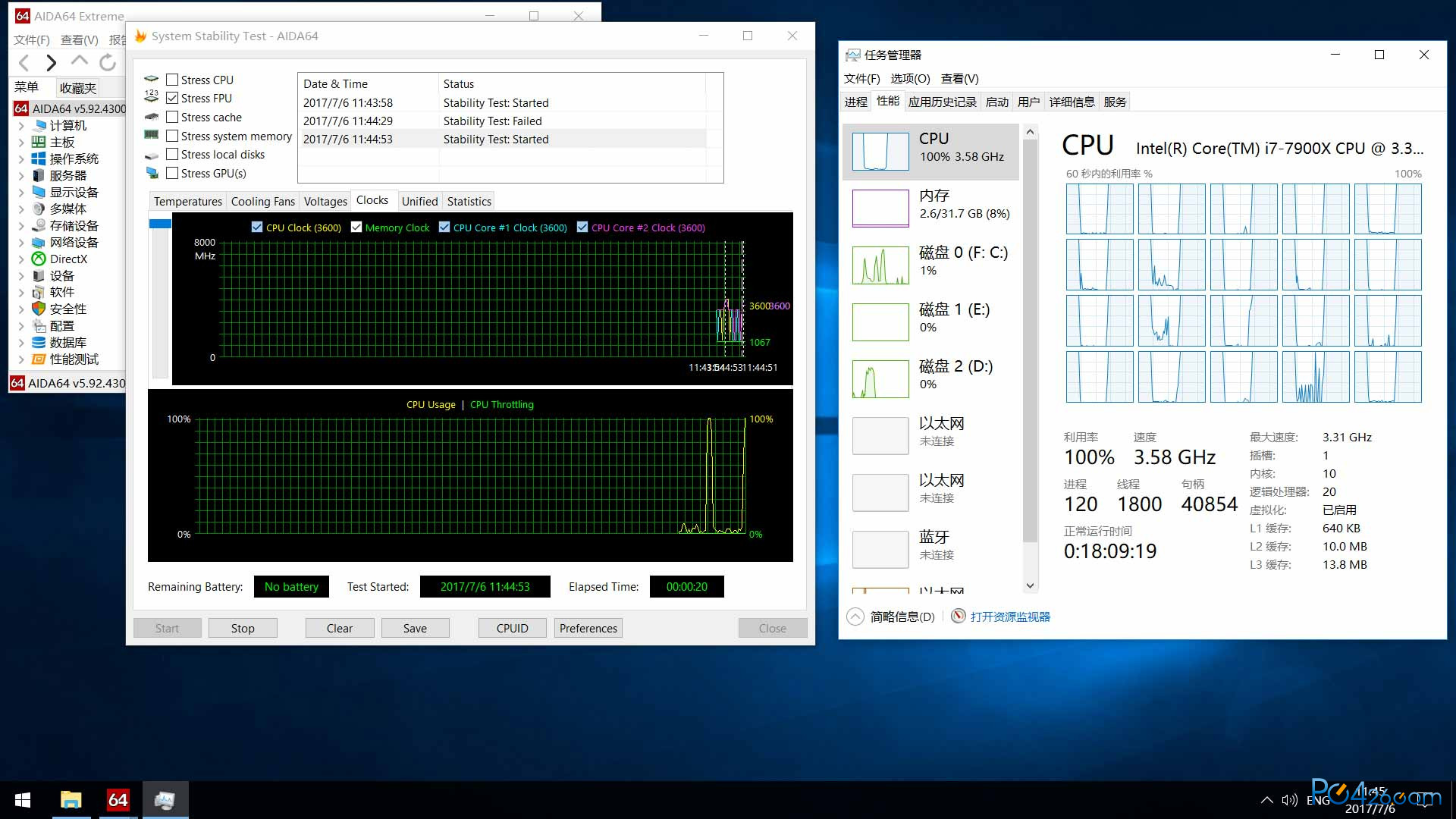This screenshot has height=819, width=1456.
Task: Click the CPUID button
Action: coord(512,628)
